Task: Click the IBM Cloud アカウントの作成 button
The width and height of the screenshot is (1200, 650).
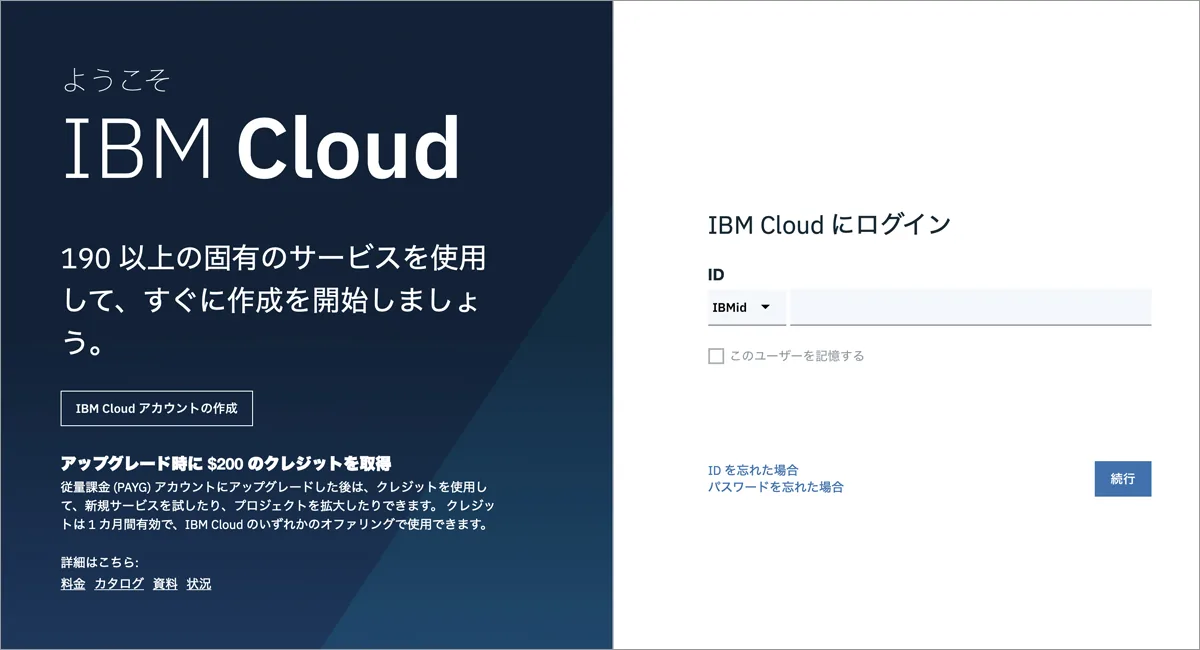Action: point(157,409)
